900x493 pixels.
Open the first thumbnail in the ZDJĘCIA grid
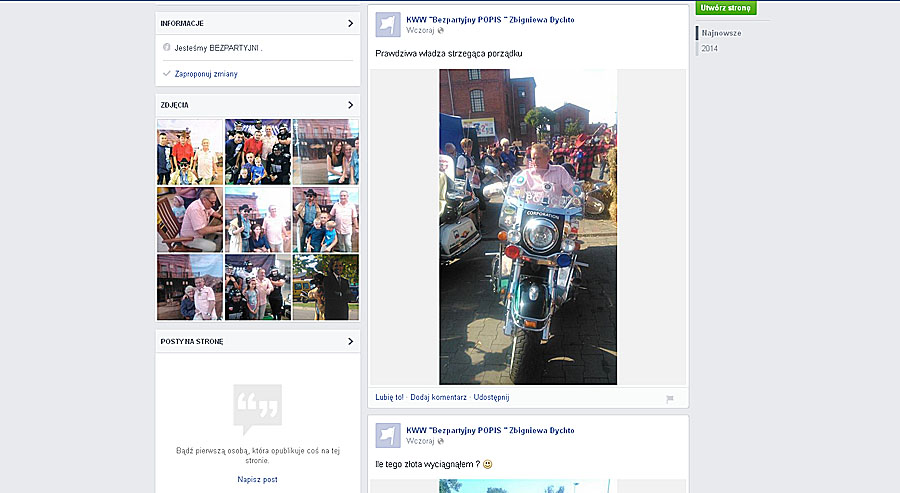190,152
